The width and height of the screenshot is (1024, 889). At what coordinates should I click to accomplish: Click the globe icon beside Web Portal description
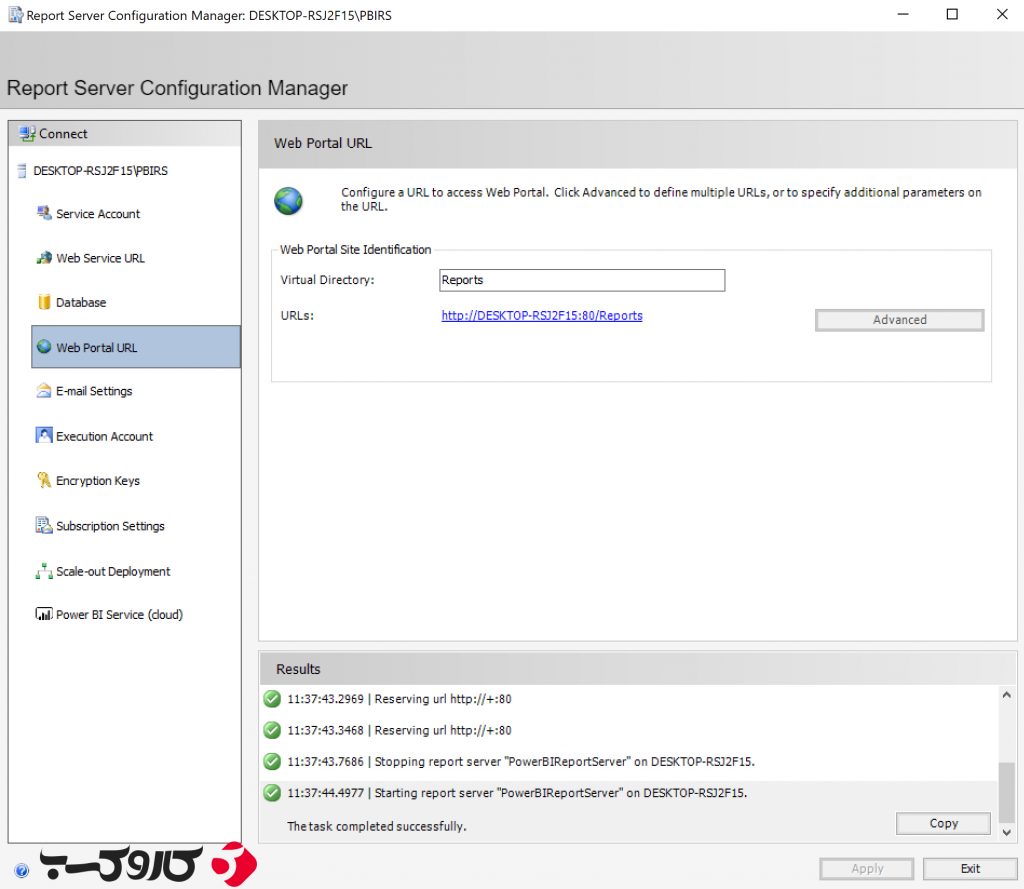(288, 200)
